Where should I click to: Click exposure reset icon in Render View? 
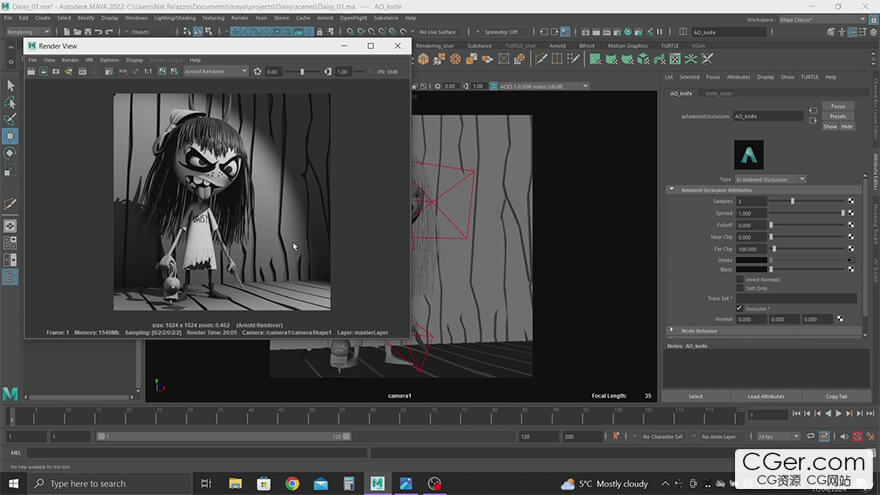pyautogui.click(x=258, y=72)
